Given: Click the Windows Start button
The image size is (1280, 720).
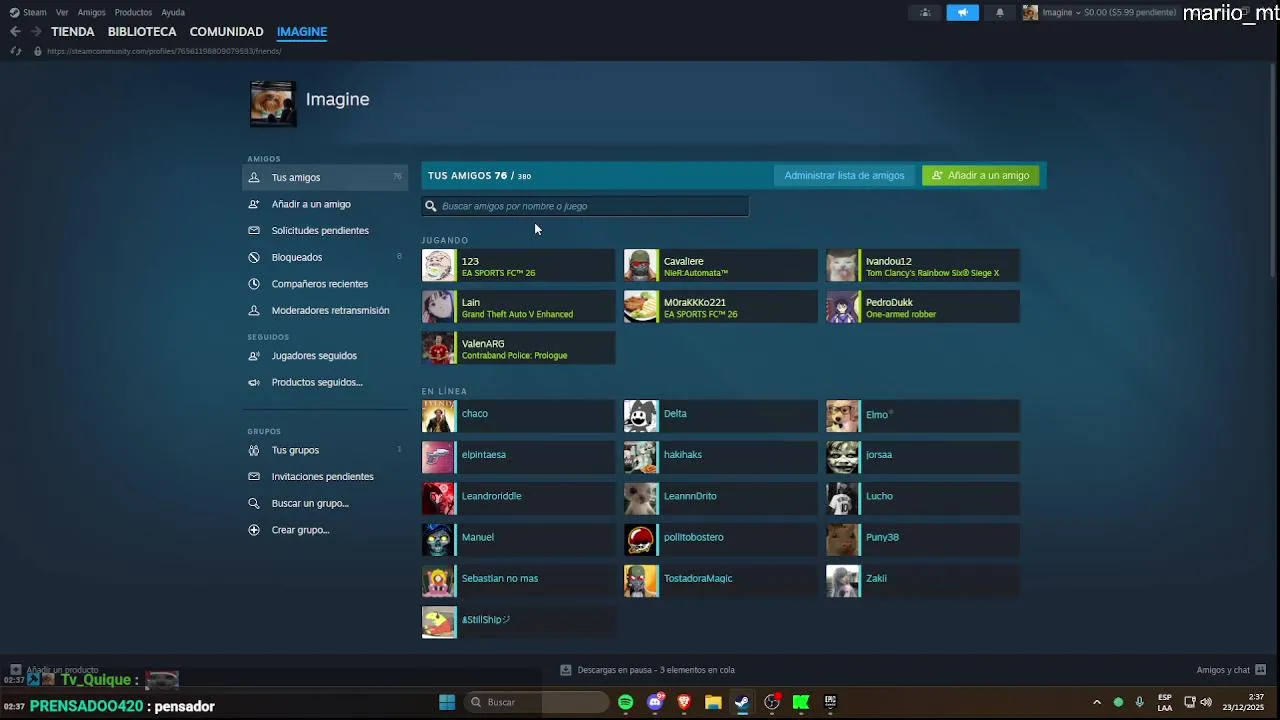Looking at the screenshot, I should click(x=447, y=702).
